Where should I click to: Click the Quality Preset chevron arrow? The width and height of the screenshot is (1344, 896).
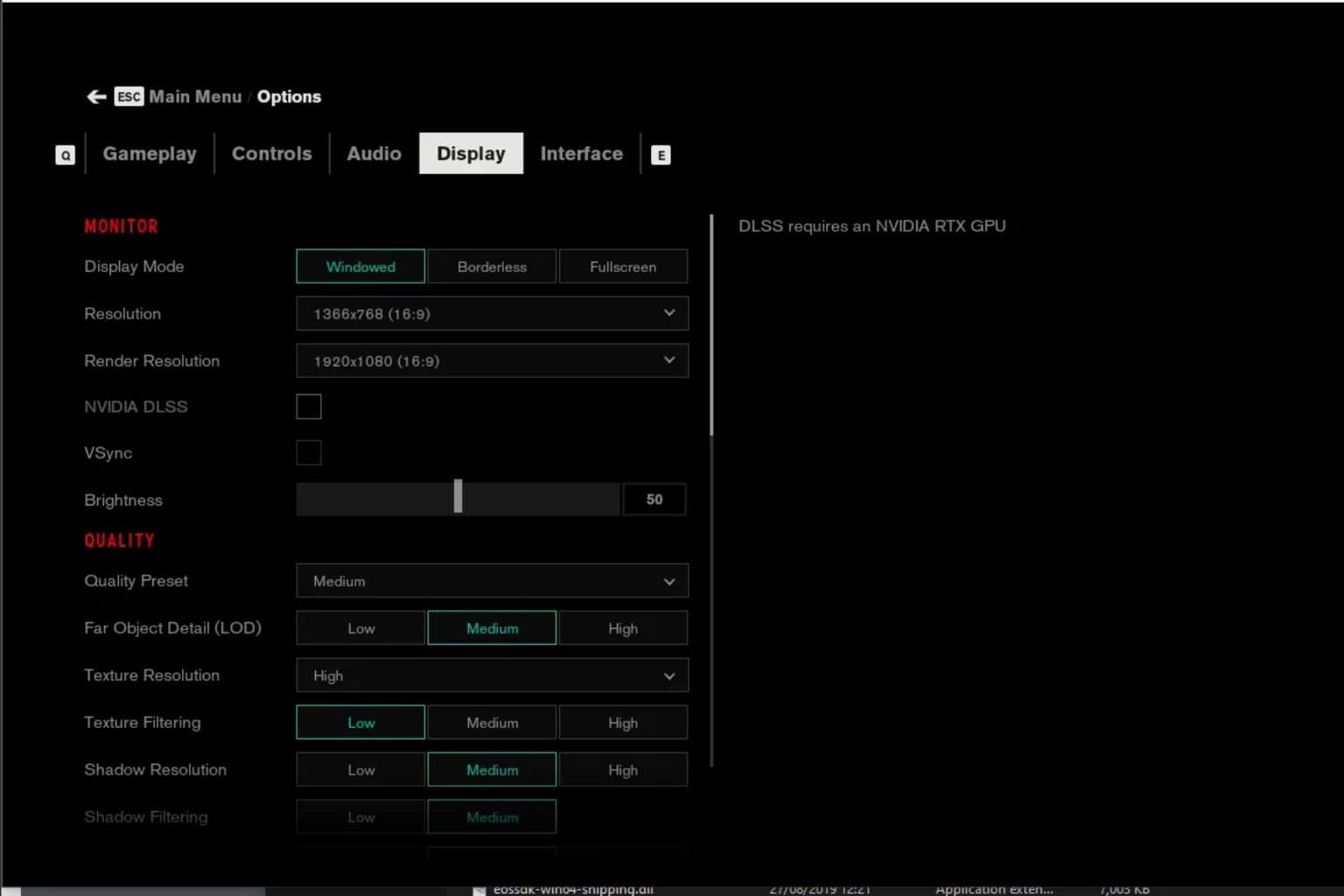coord(669,581)
